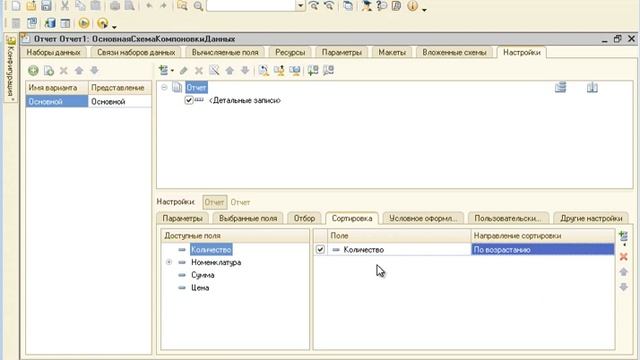
Task: Add sort field via green plus icon
Action: point(623,236)
